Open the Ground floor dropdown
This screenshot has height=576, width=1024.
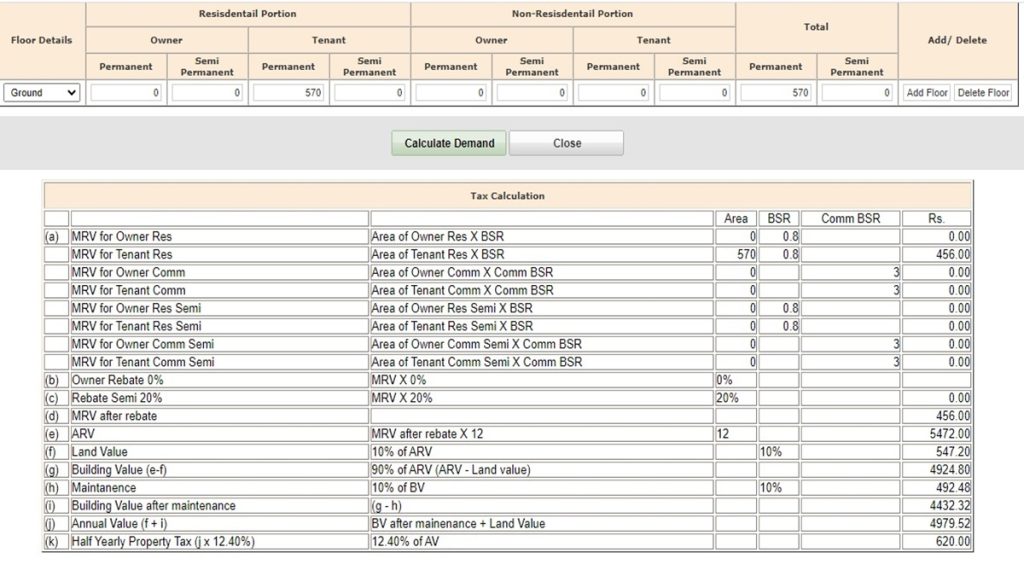(42, 93)
